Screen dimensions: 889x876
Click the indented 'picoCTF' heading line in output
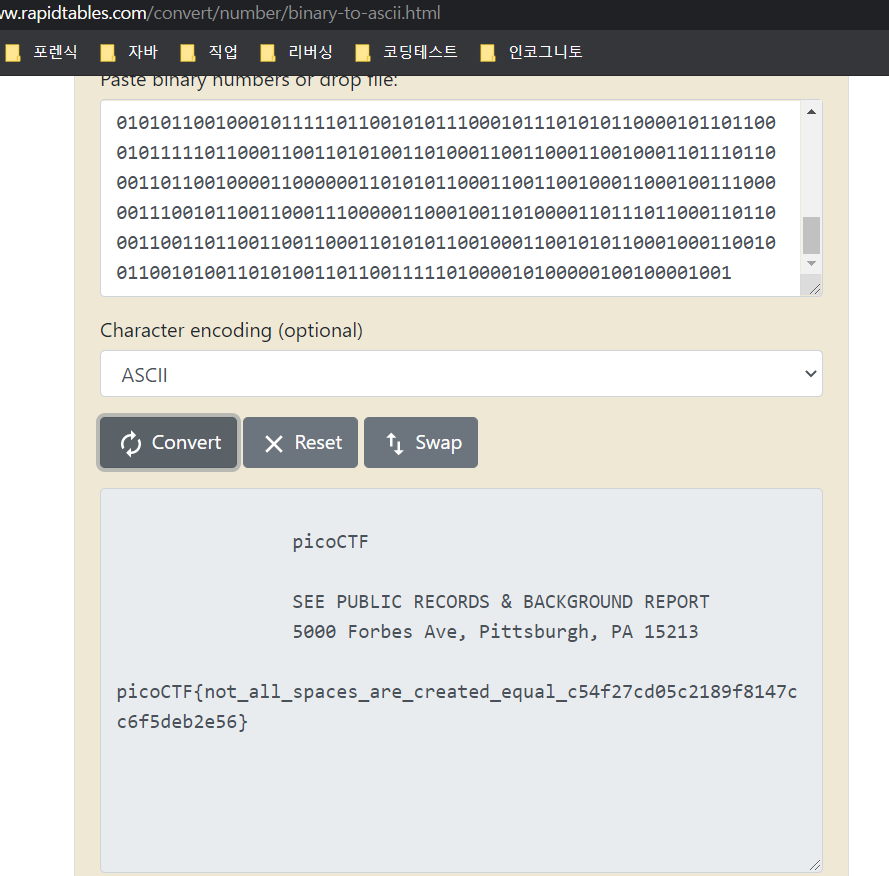(331, 542)
